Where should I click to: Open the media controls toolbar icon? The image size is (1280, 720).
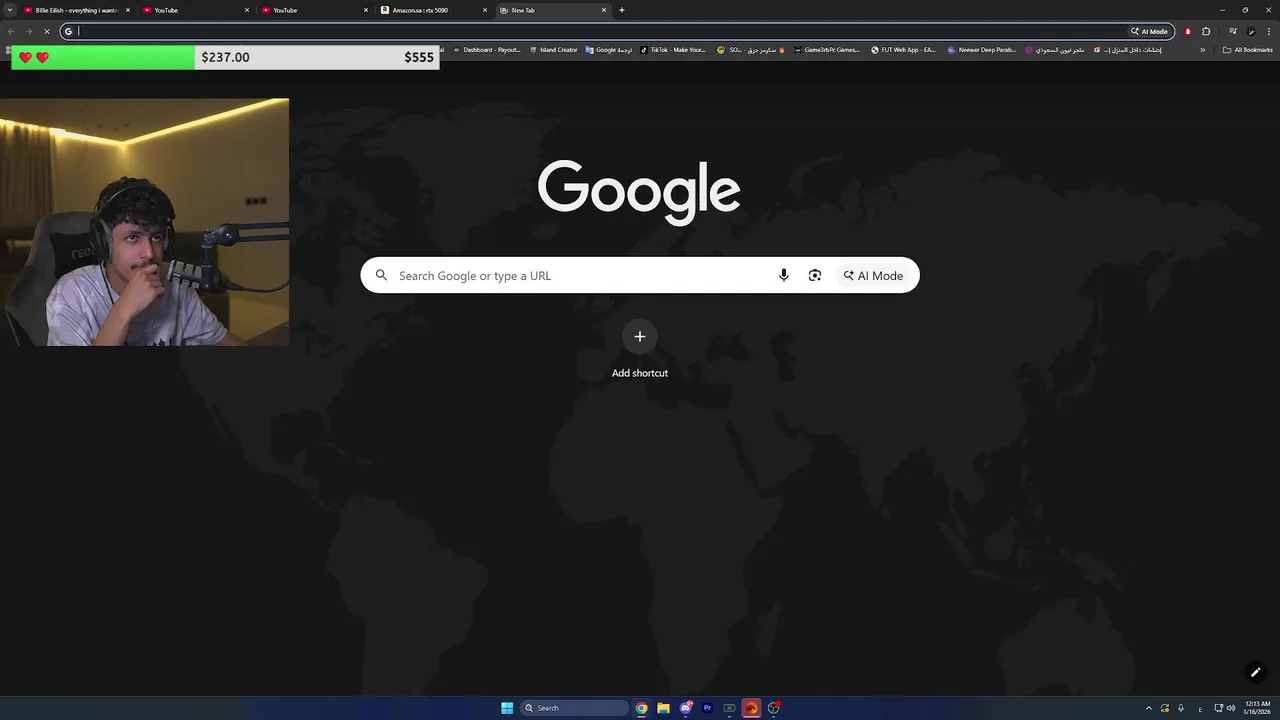[x=1232, y=31]
